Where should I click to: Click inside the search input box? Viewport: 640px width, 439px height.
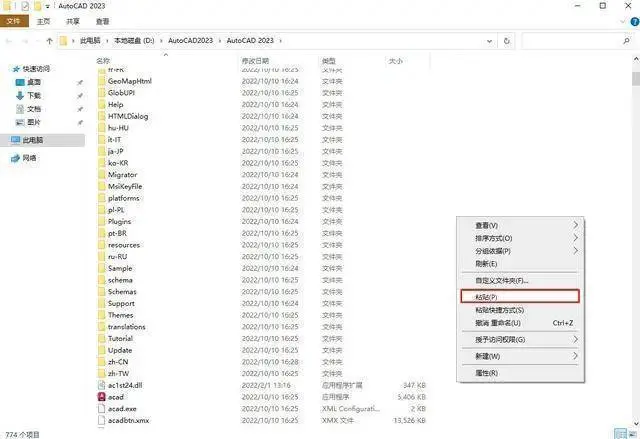pos(571,41)
